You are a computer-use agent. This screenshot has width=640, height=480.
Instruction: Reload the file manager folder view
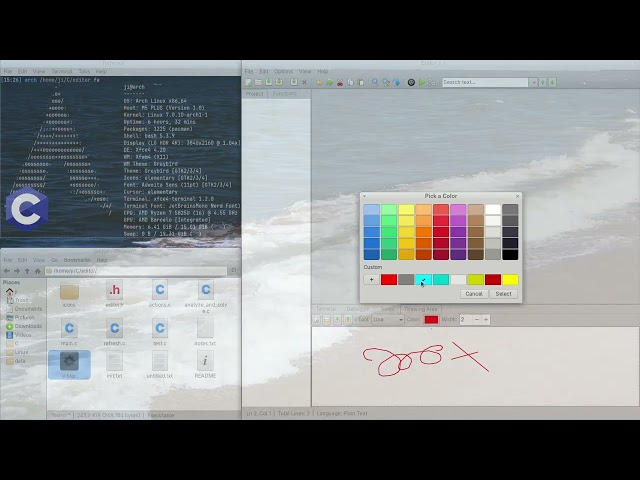click(x=234, y=271)
